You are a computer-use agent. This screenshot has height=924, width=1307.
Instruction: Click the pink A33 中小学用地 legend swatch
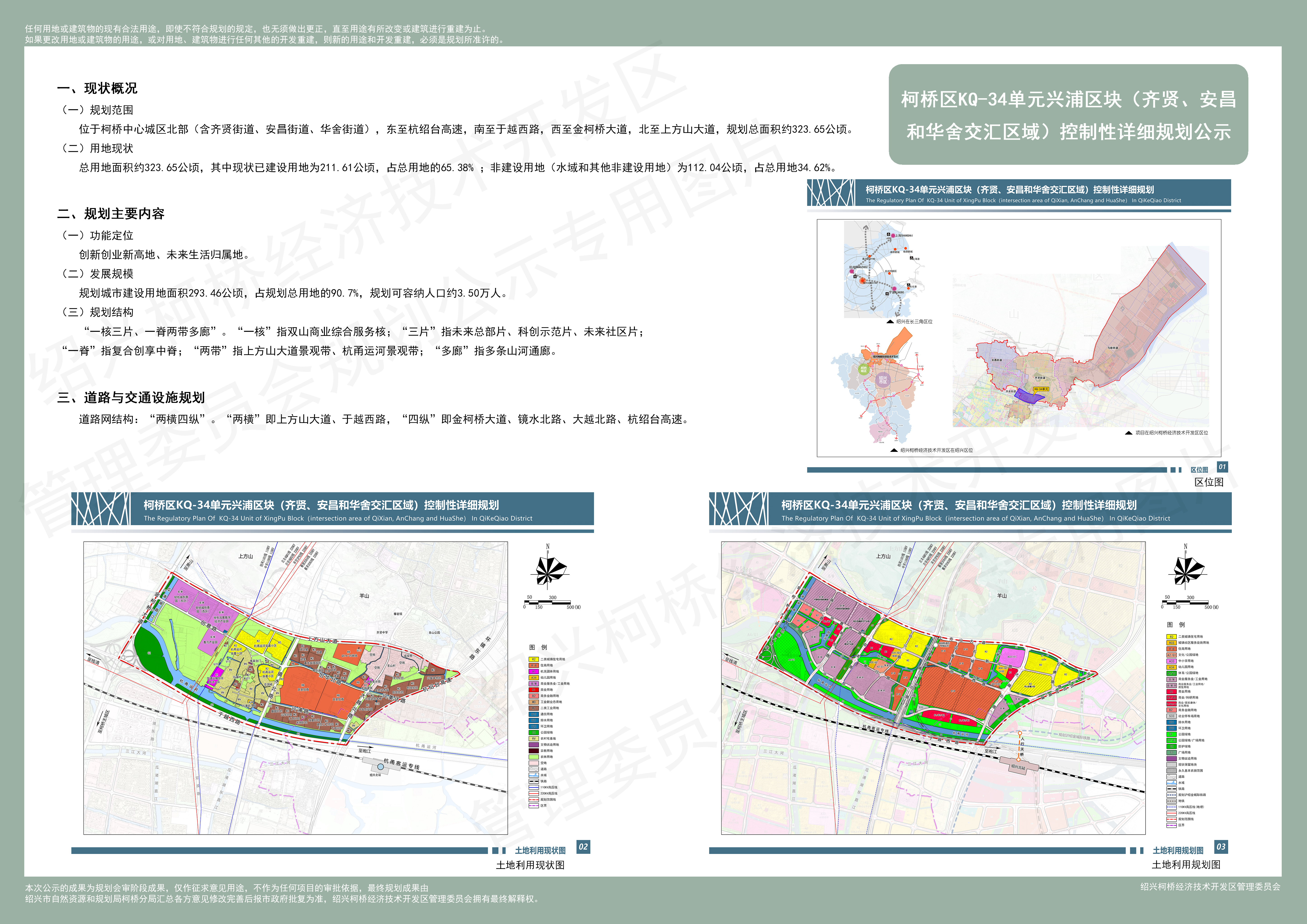(1172, 661)
